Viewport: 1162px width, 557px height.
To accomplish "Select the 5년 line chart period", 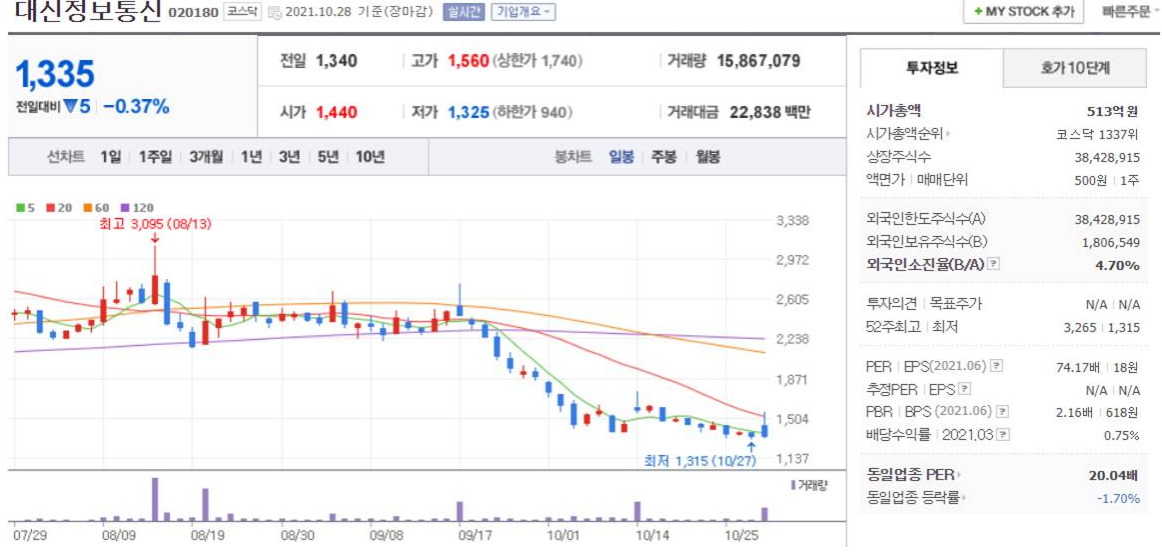I will point(328,157).
